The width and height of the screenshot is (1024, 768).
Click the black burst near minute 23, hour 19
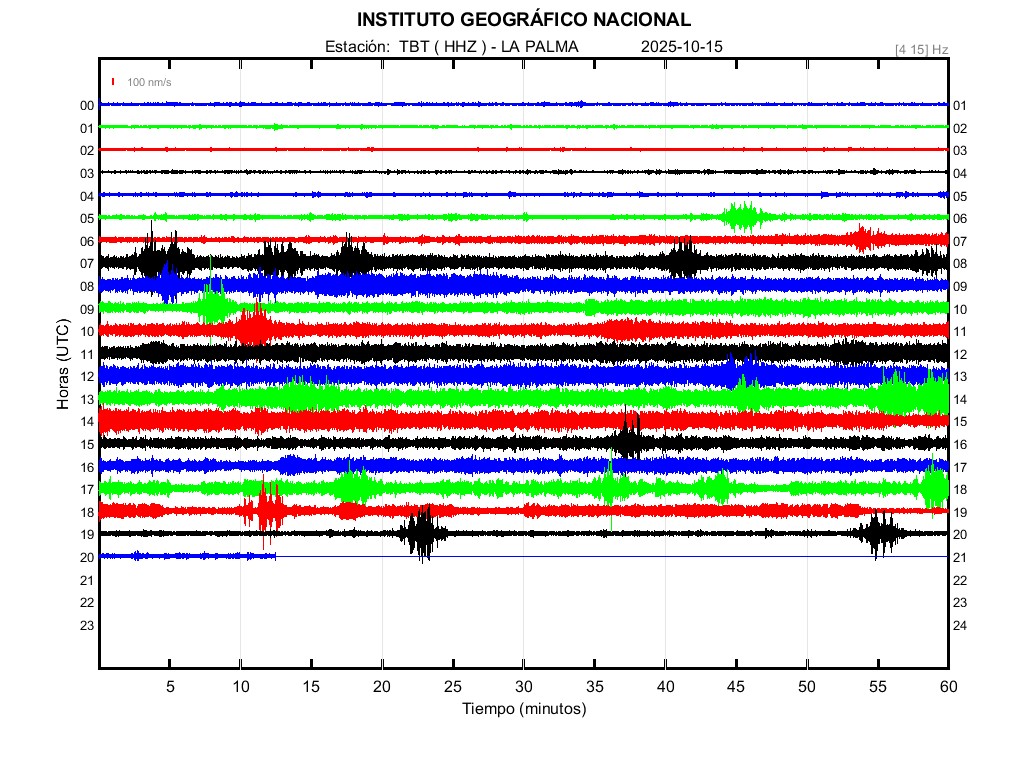[422, 534]
